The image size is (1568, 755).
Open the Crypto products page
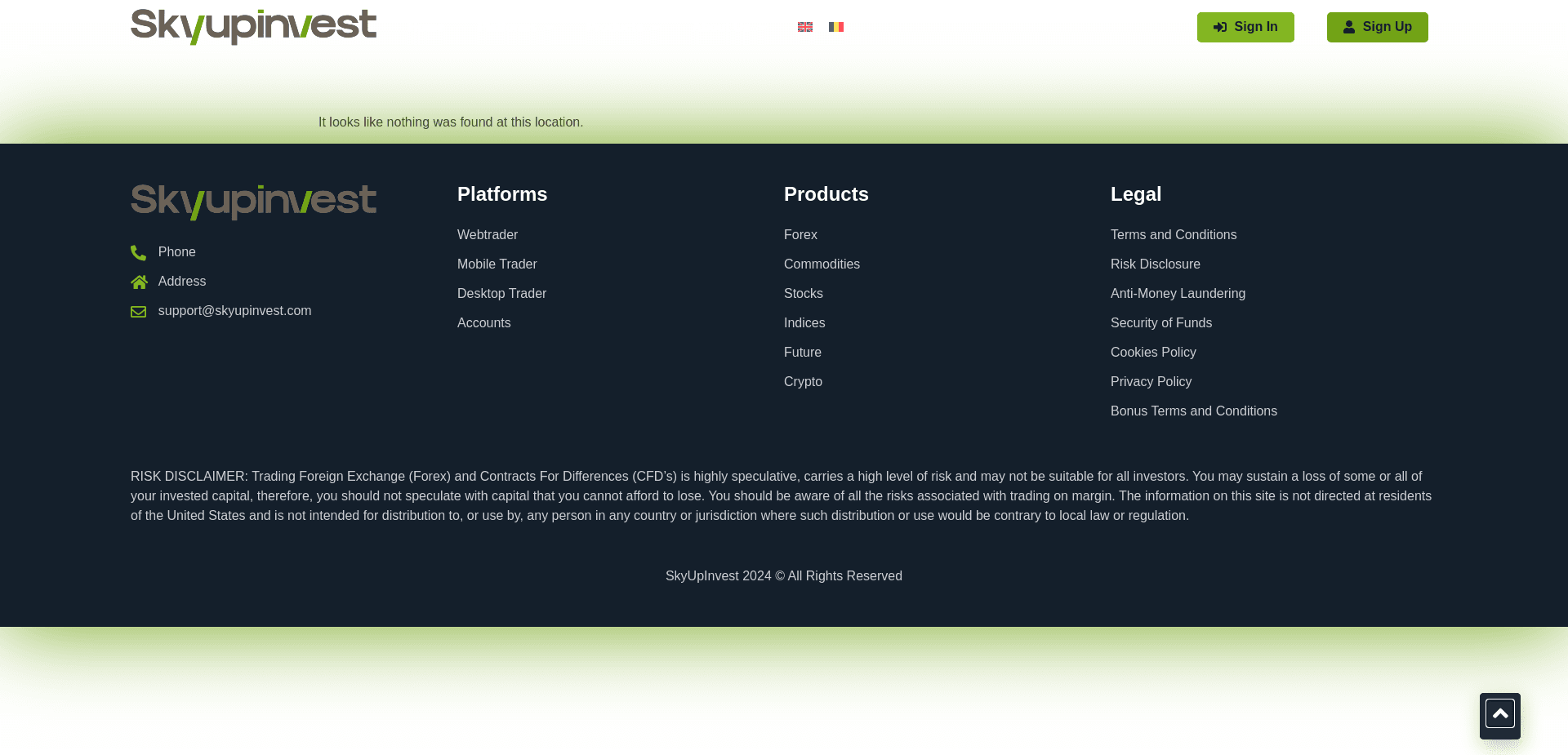point(803,381)
